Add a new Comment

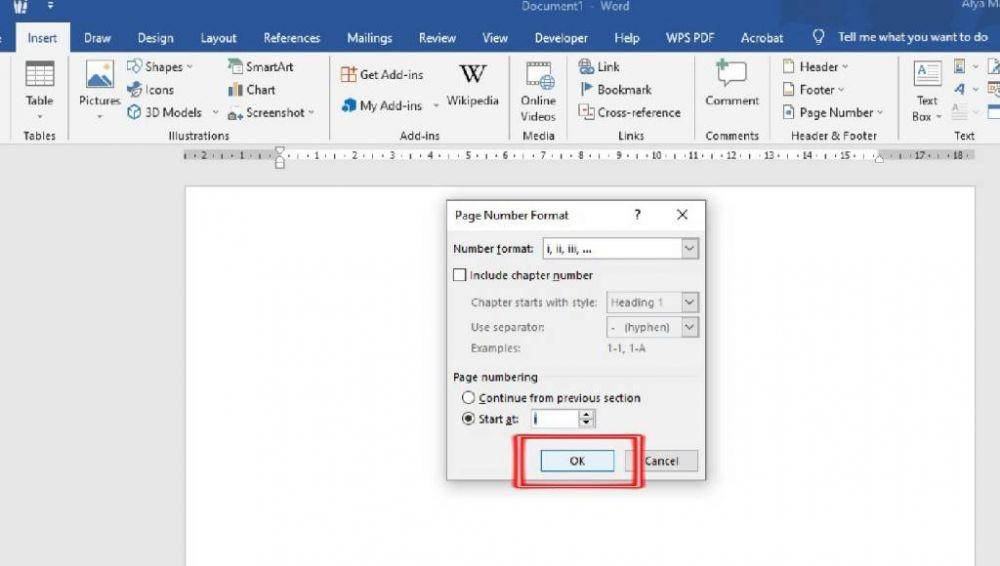tap(732, 84)
